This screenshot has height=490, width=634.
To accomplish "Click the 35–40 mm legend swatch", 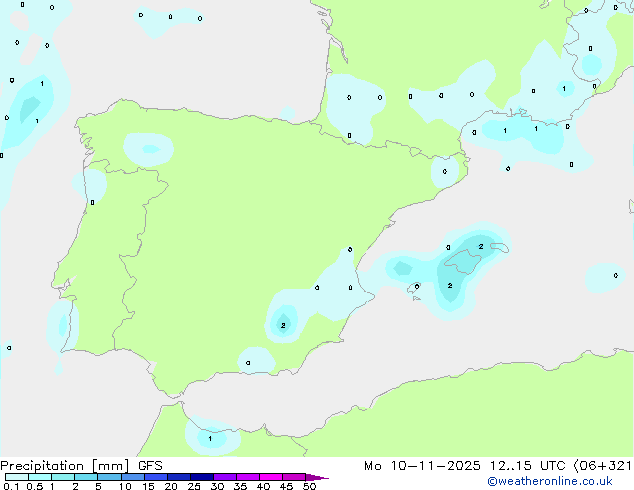I will [x=248, y=477].
